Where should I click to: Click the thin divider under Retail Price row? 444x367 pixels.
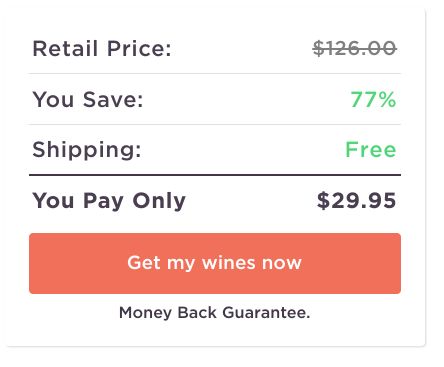click(x=215, y=73)
